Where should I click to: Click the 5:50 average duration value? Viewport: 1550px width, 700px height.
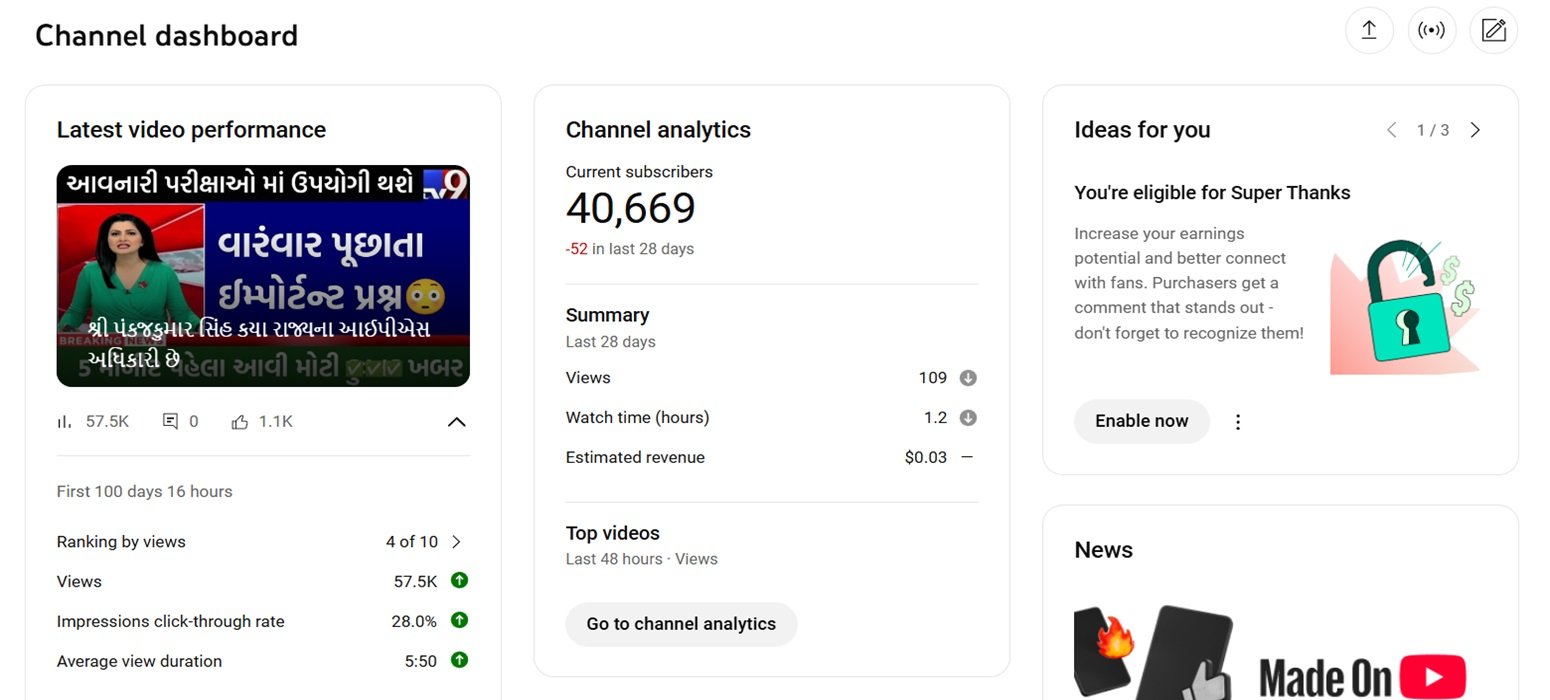(421, 661)
